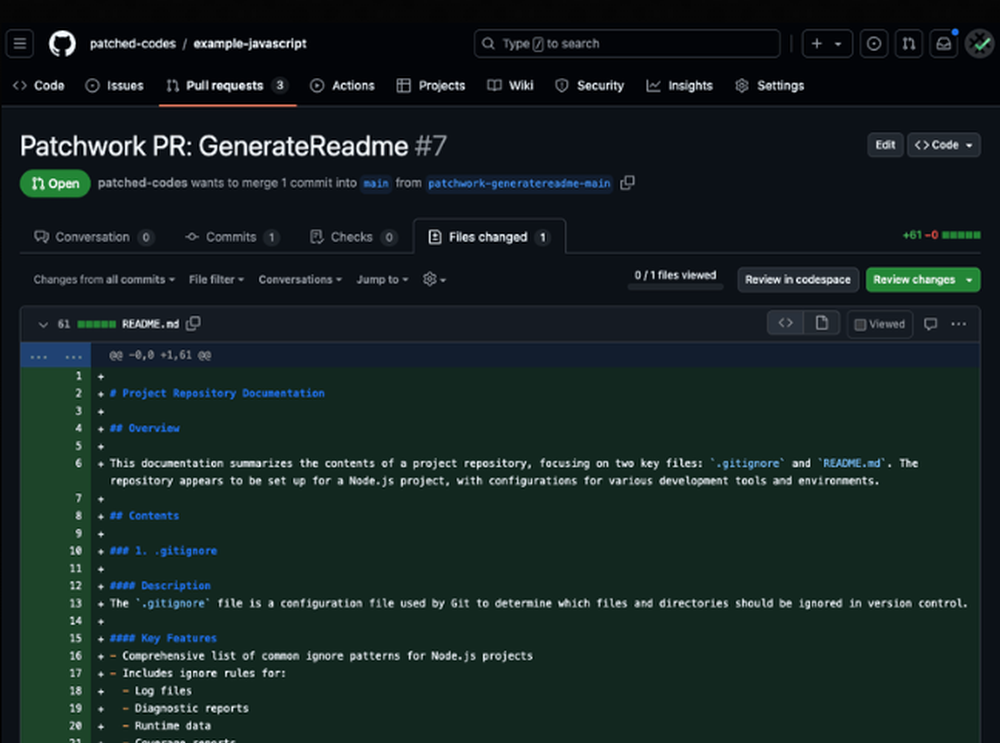Open the Security tab
Image resolution: width=1000 pixels, height=743 pixels.
point(589,85)
